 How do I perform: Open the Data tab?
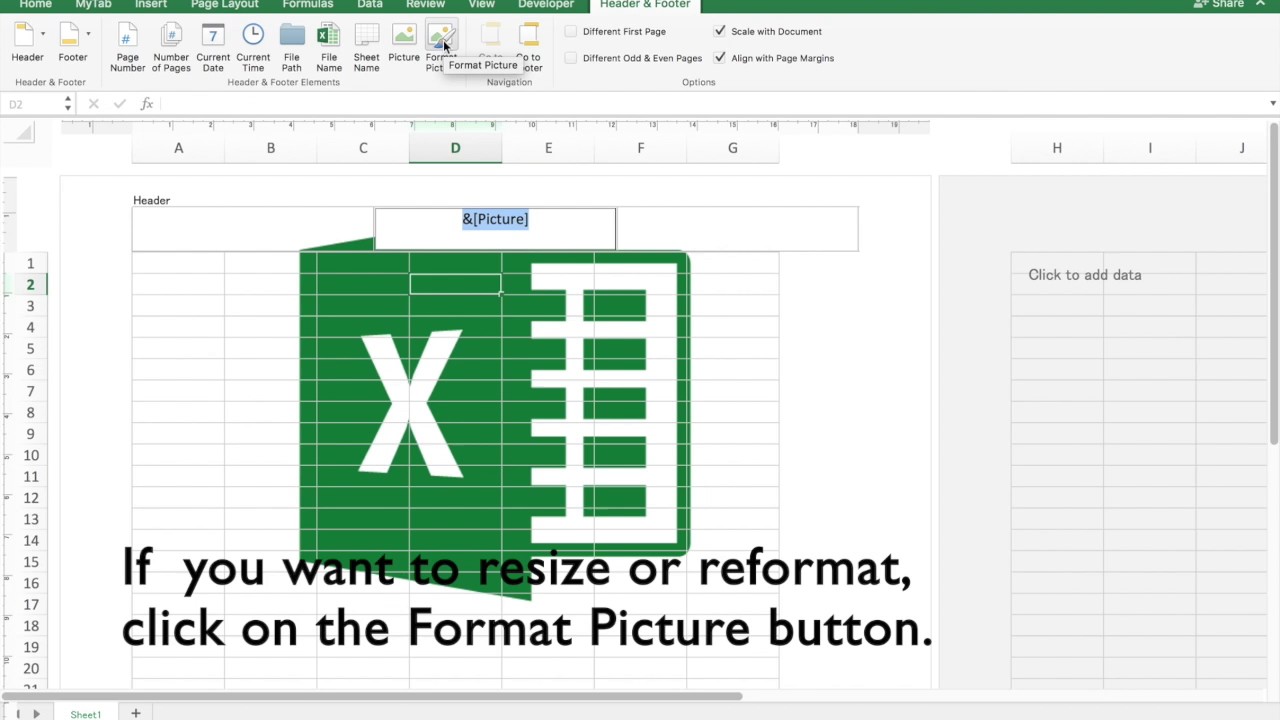370,5
